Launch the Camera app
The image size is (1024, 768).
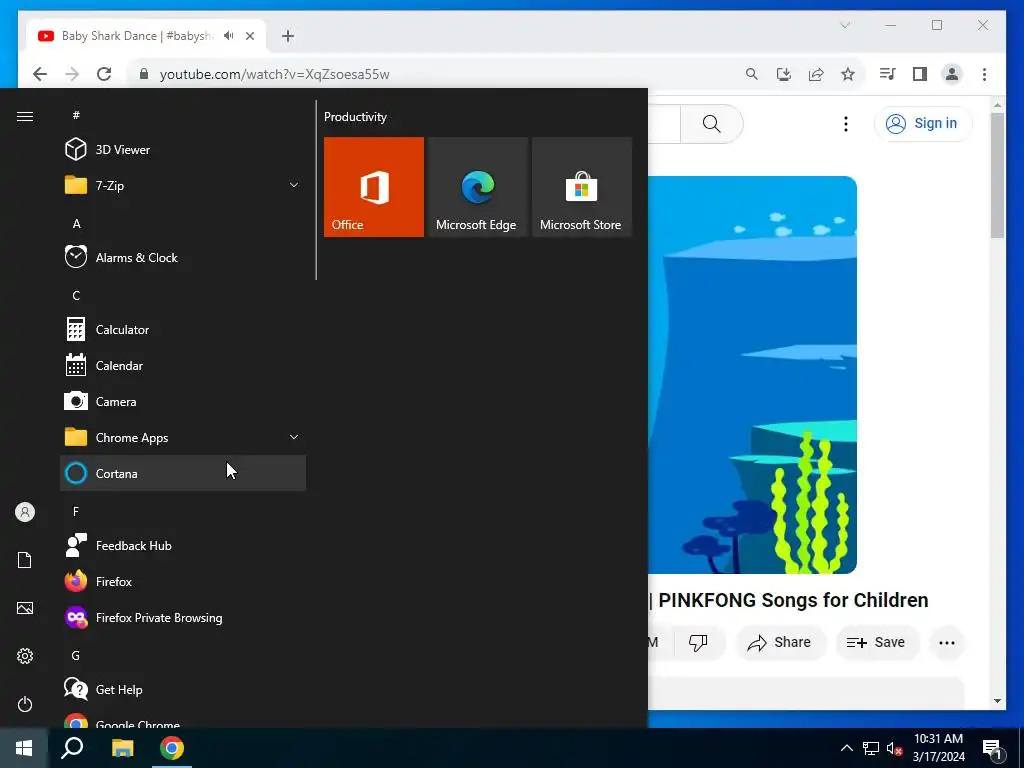tap(183, 402)
